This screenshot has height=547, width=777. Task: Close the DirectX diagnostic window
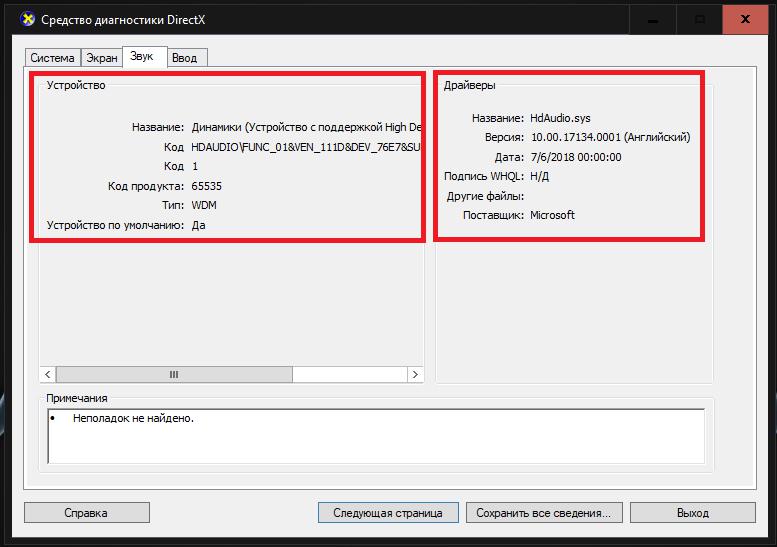pos(745,19)
